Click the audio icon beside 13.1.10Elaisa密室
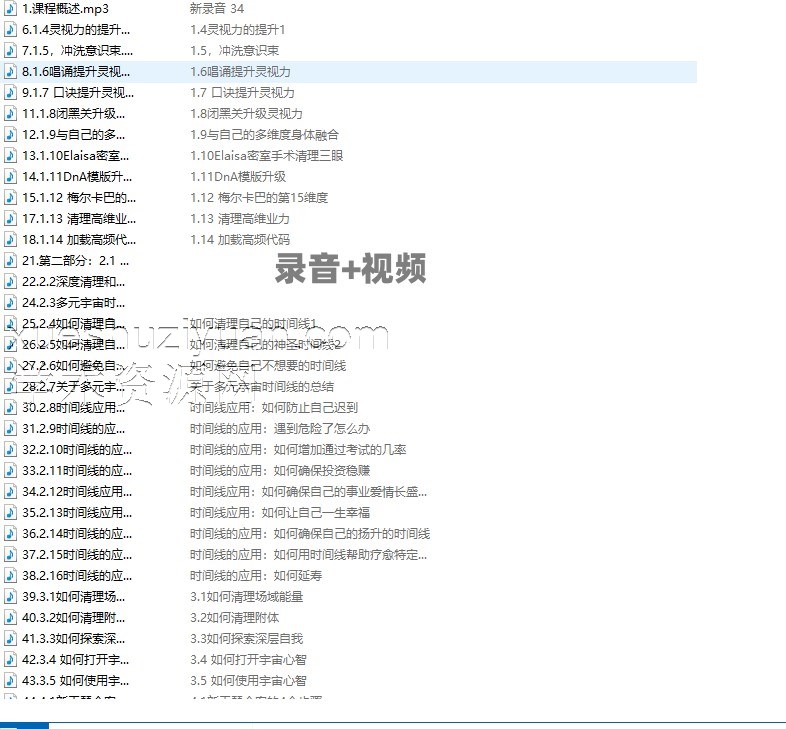 [x=10, y=156]
